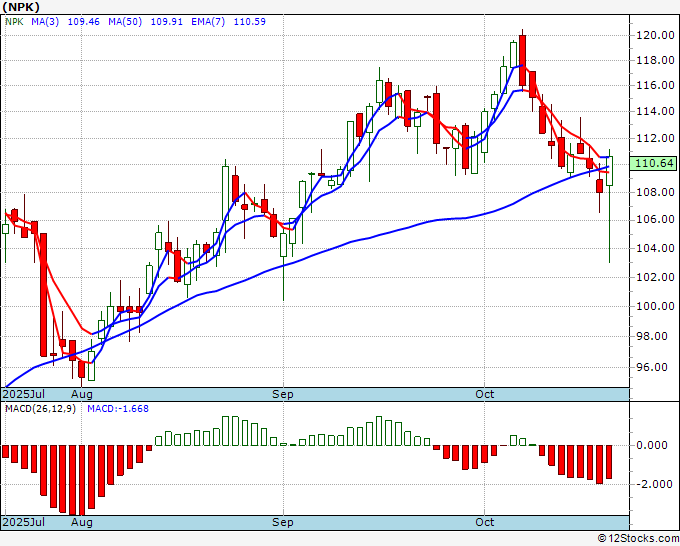Click the 120.00 price axis label
The height and width of the screenshot is (546, 680).
[x=655, y=36]
